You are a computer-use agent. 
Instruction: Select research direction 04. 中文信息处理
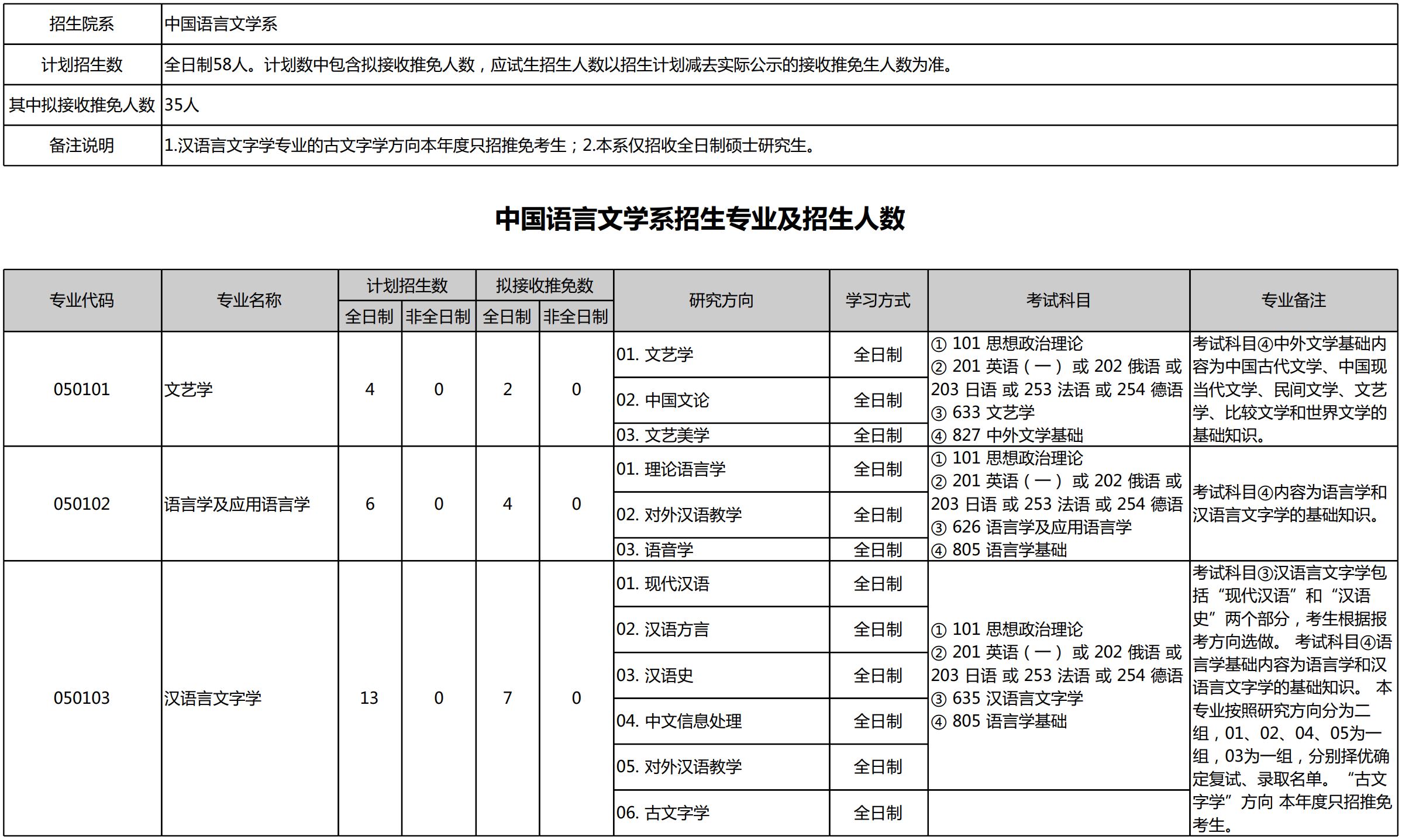point(678,721)
